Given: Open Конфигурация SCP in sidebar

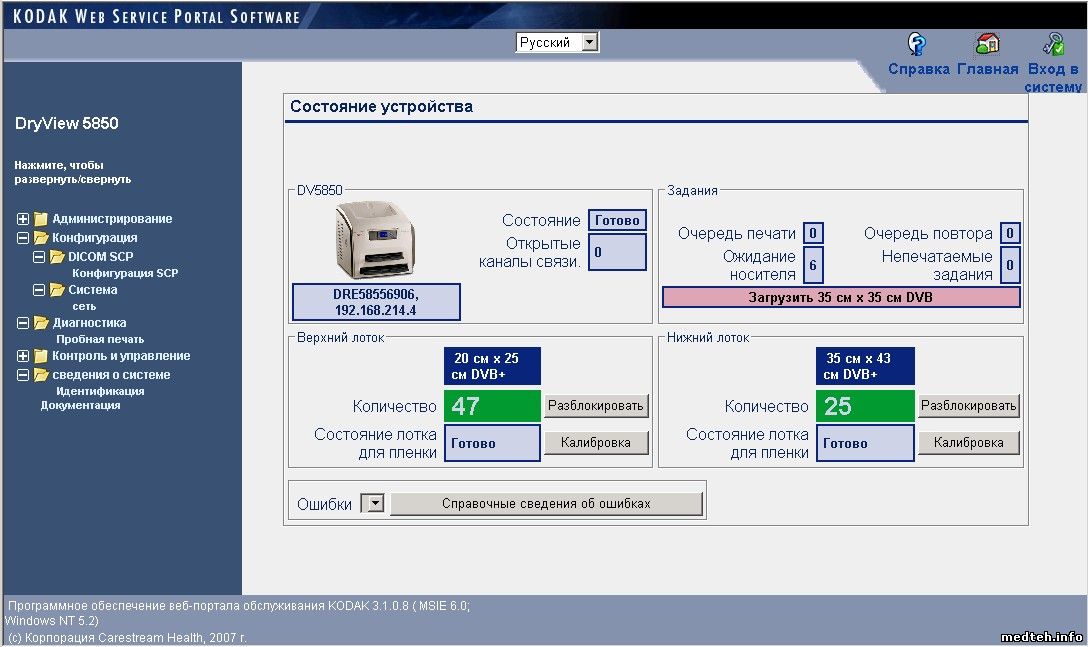Looking at the screenshot, I should tap(125, 273).
